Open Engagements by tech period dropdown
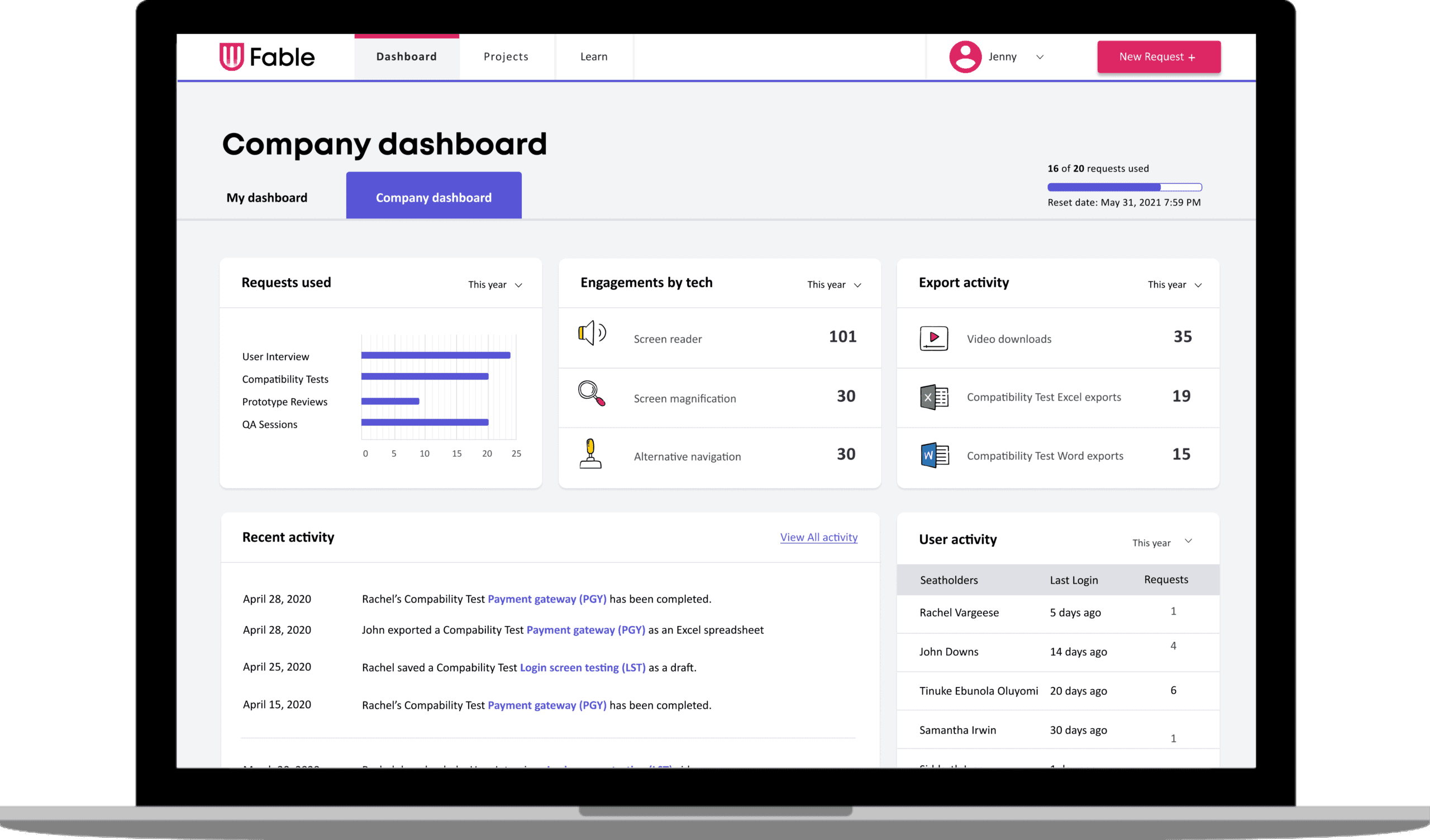1430x840 pixels. click(x=833, y=285)
